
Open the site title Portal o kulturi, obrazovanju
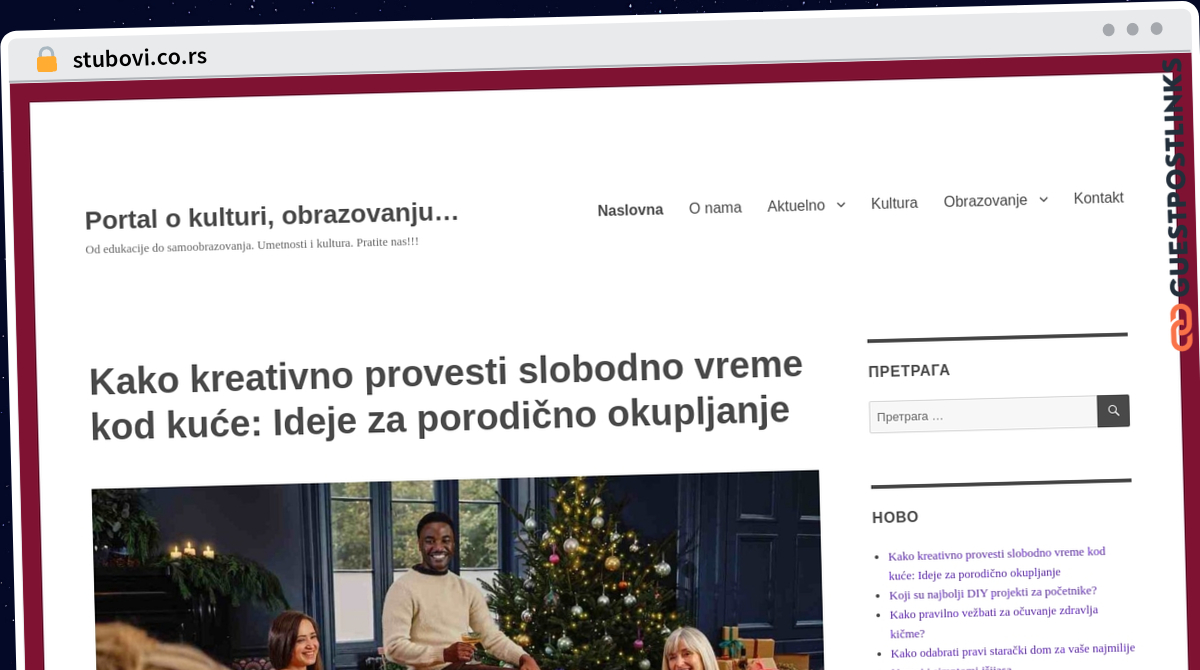tap(272, 216)
